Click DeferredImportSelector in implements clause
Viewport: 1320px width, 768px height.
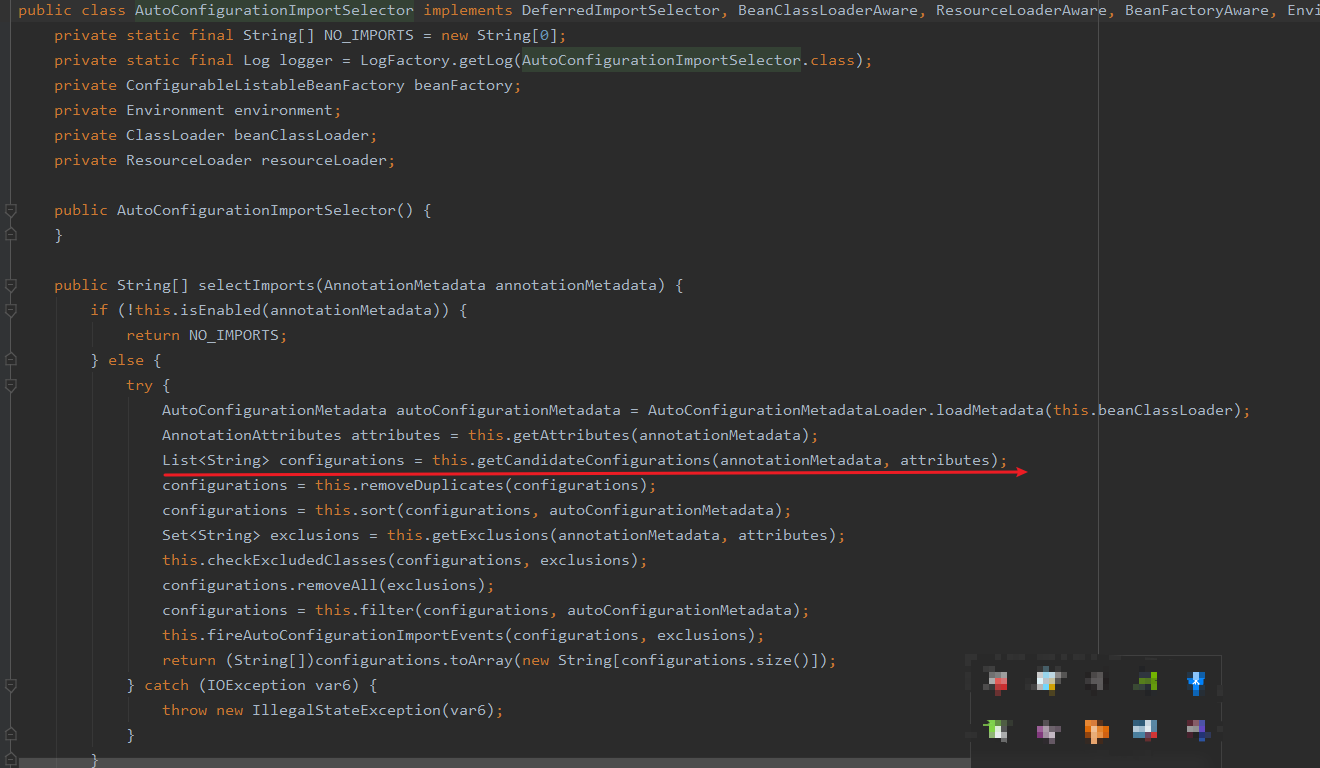point(621,10)
